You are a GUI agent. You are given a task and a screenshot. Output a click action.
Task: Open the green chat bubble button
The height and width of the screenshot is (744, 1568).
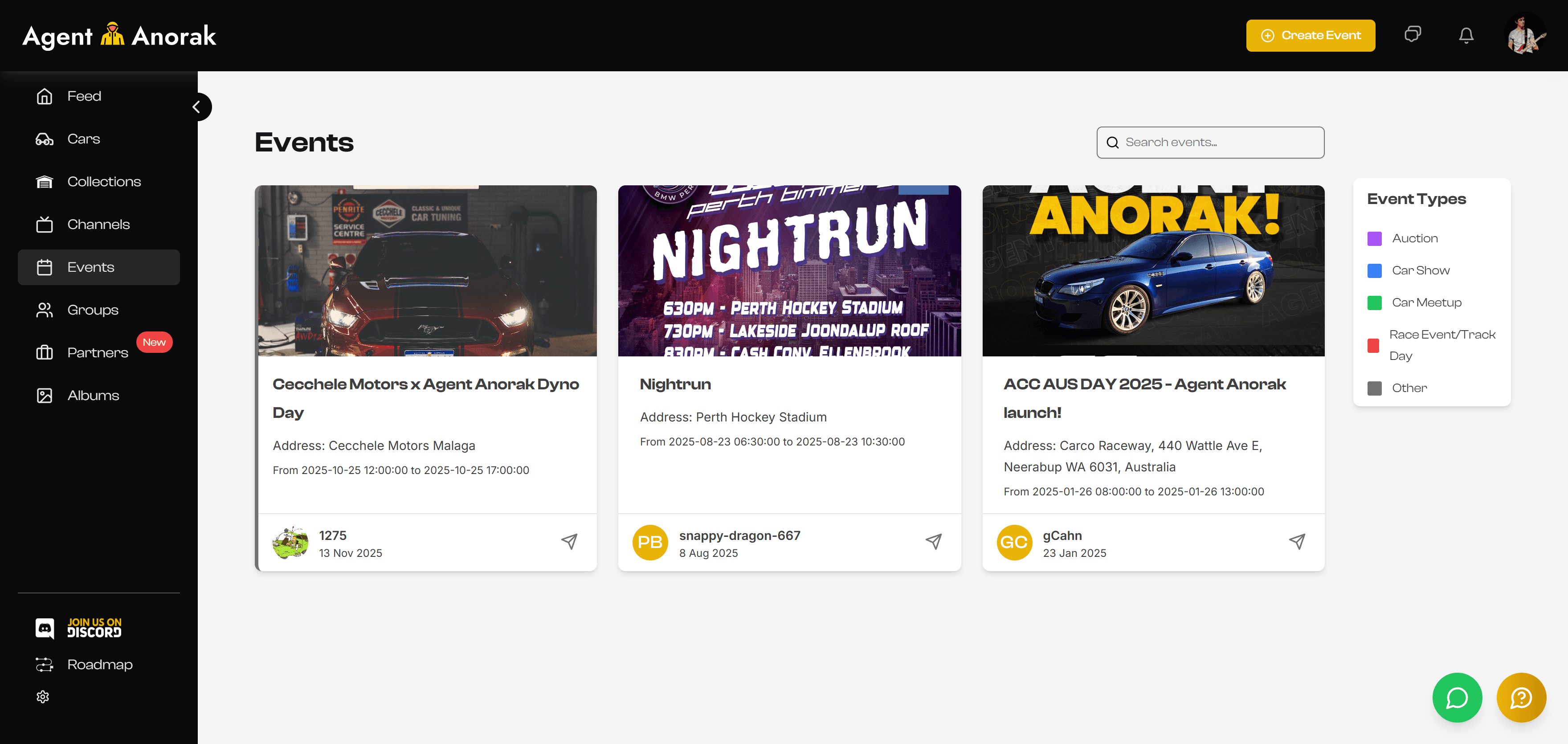[1457, 697]
